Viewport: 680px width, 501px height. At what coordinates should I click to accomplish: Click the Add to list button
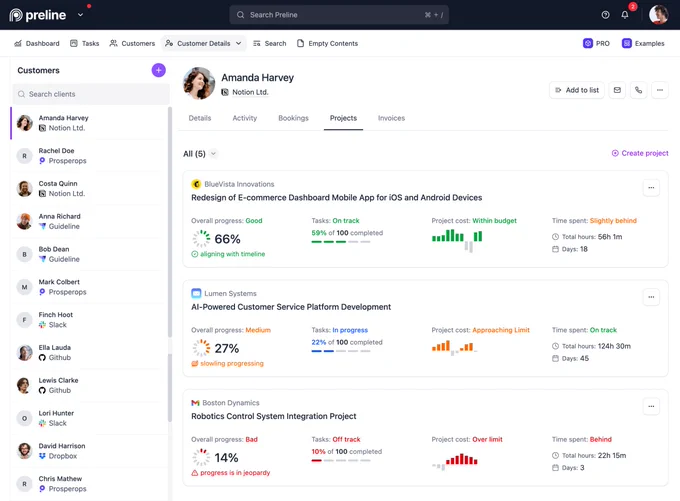tap(577, 90)
